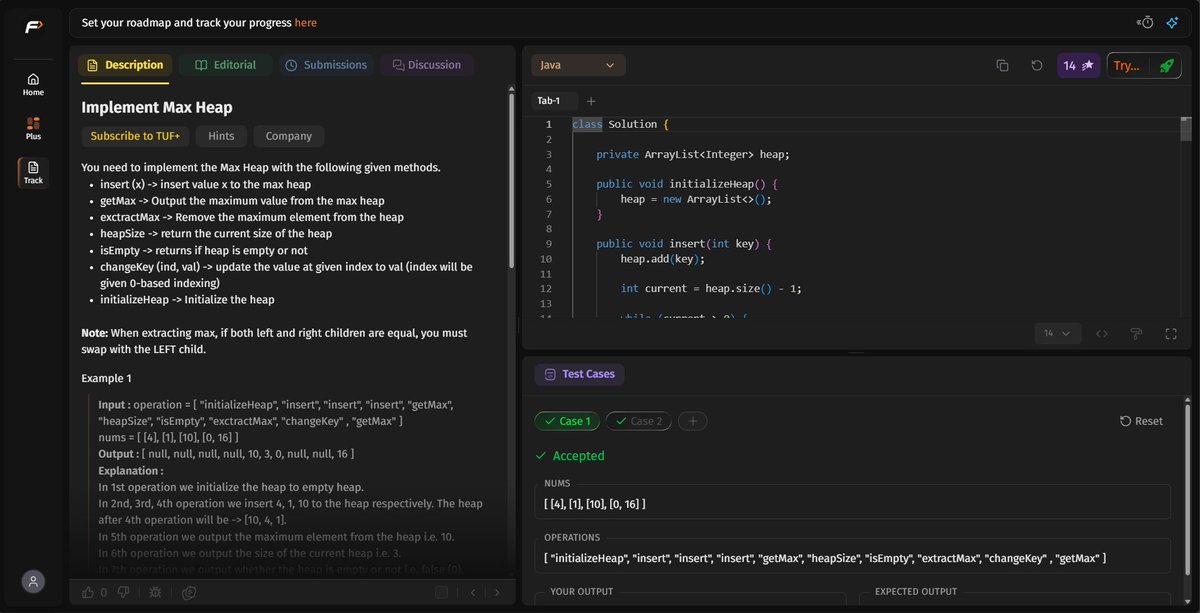1200x613 pixels.
Task: Click the 'Set your roadmap and track' banner text
Action: point(186,22)
